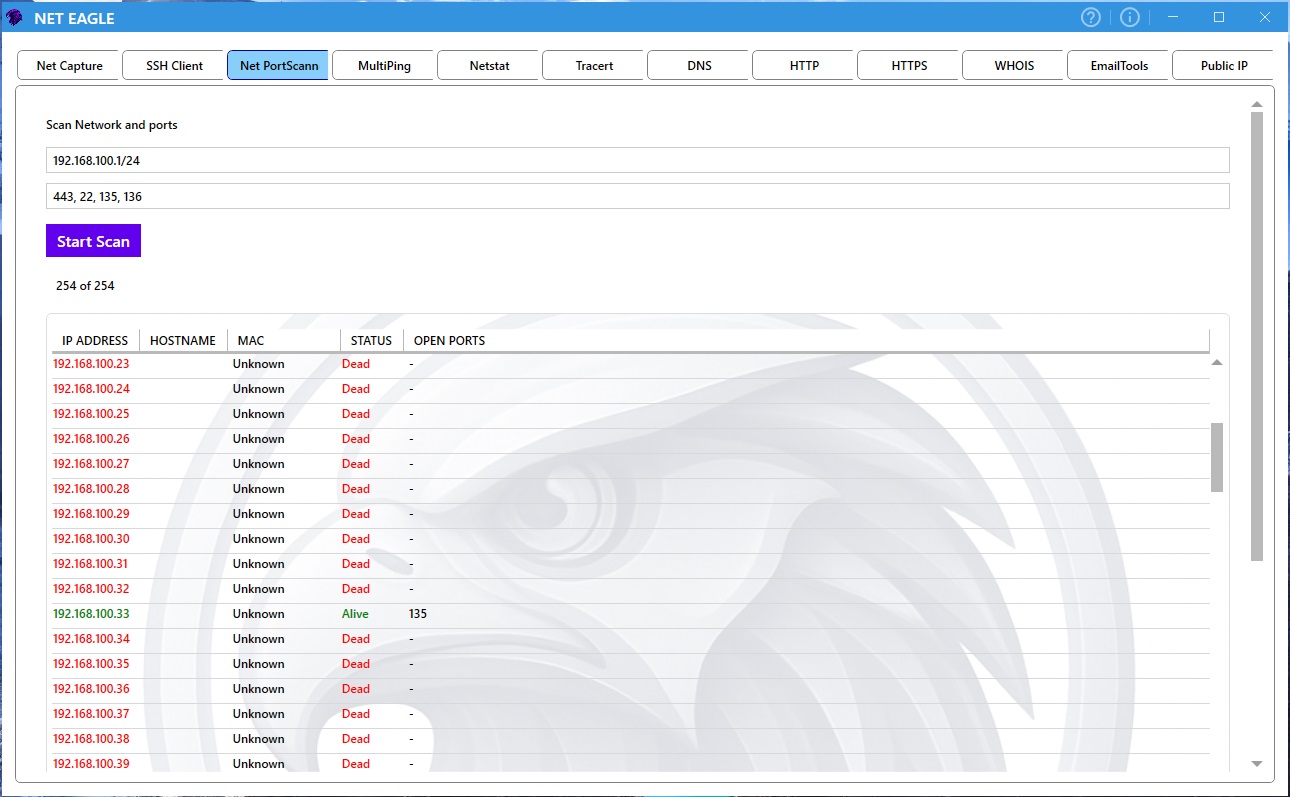
Task: Minimize the NET EAGLE window
Action: (1173, 17)
